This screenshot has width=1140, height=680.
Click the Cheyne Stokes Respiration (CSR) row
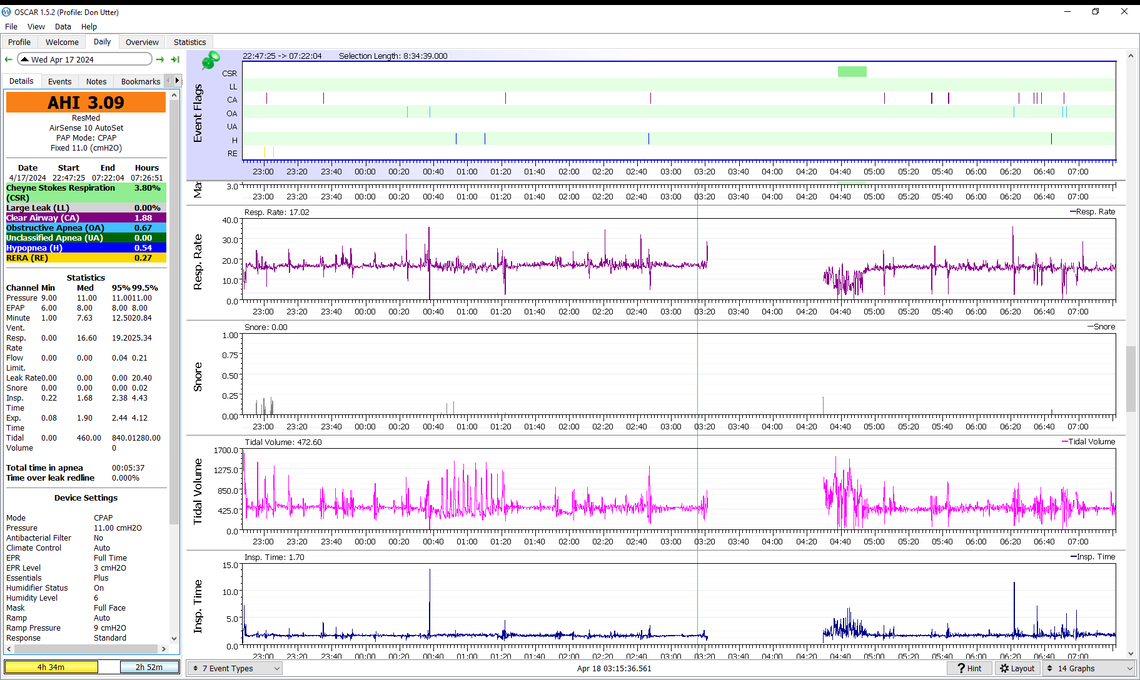tap(86, 193)
